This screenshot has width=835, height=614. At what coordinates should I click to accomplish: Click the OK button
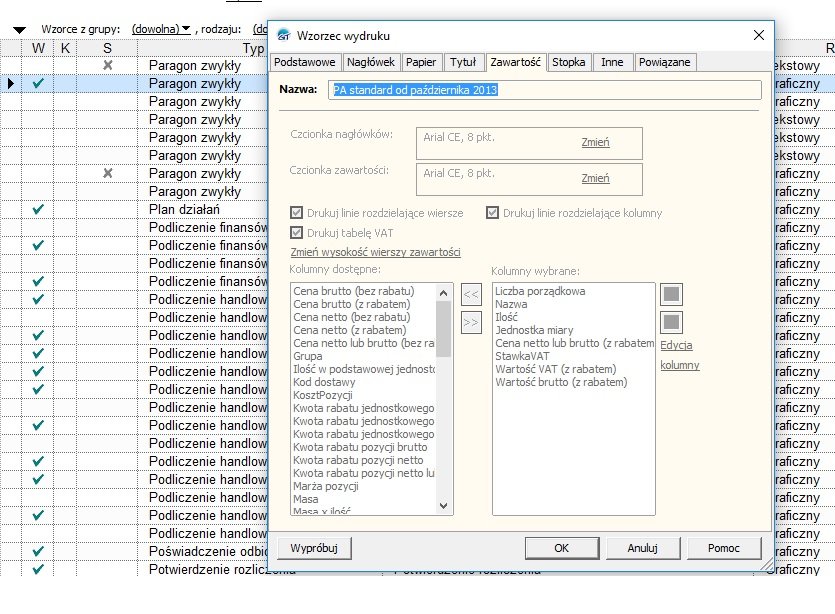point(562,548)
